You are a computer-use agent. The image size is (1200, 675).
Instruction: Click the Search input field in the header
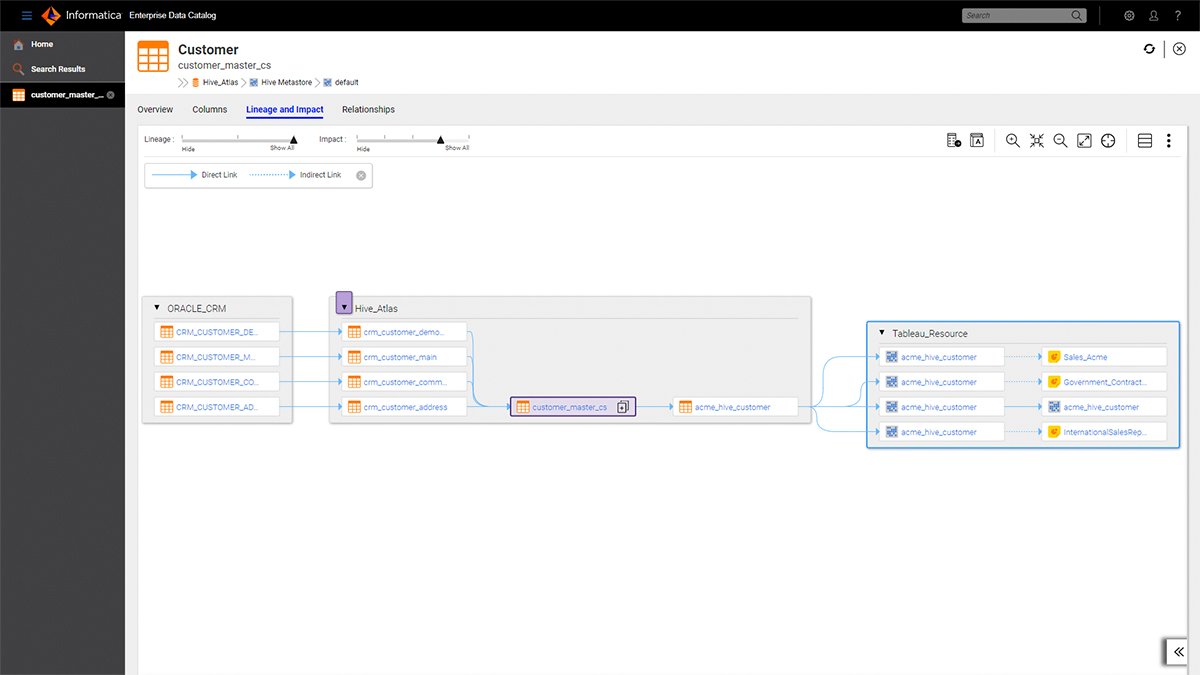(1015, 16)
